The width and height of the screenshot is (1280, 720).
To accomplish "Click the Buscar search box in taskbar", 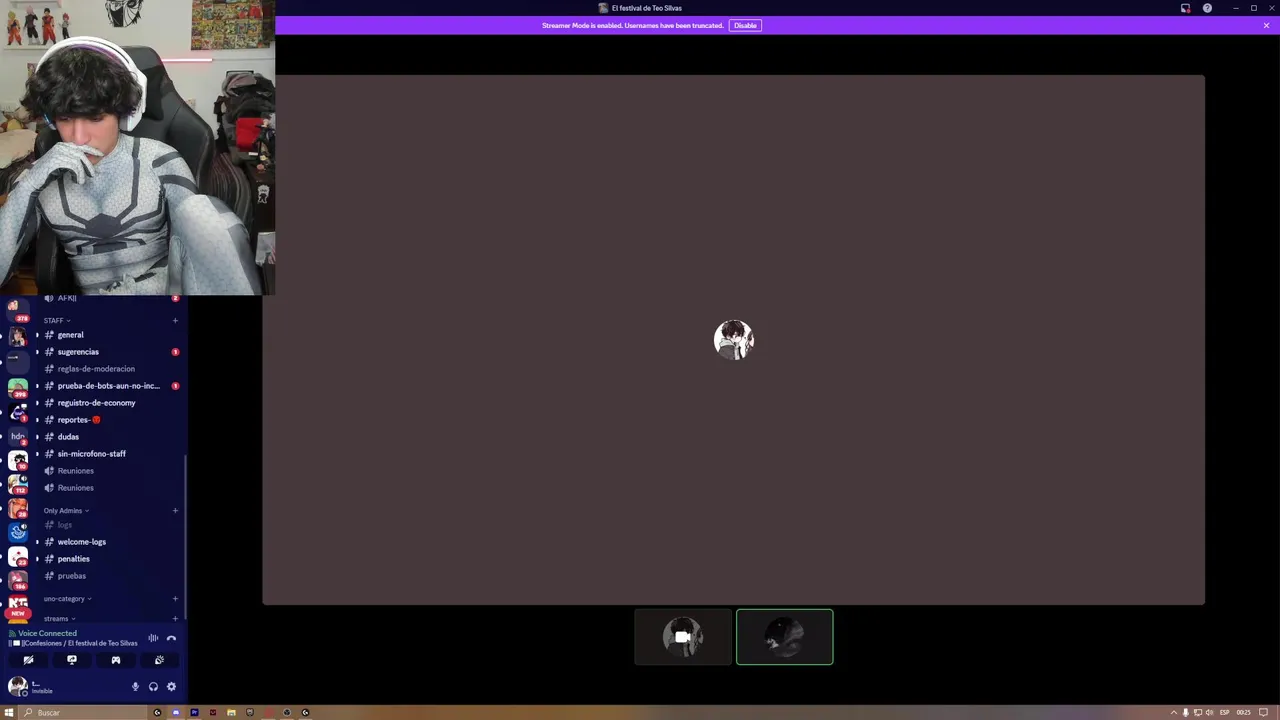I will click(84, 712).
